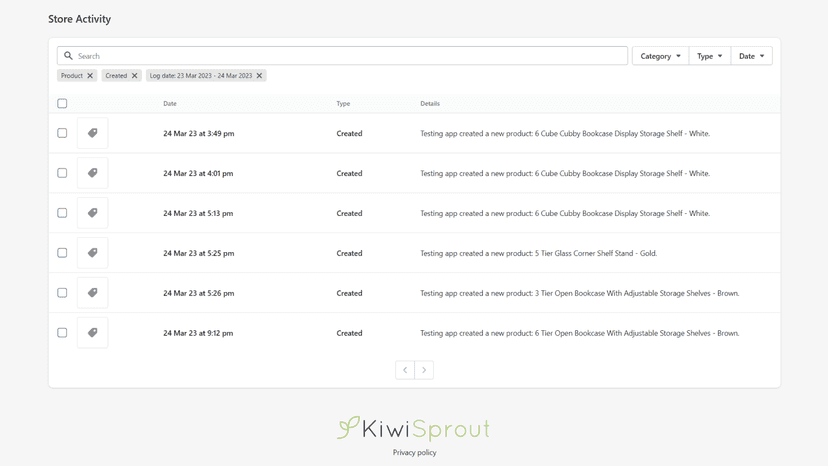Image resolution: width=828 pixels, height=466 pixels.
Task: Click into the Search input field
Action: point(342,55)
